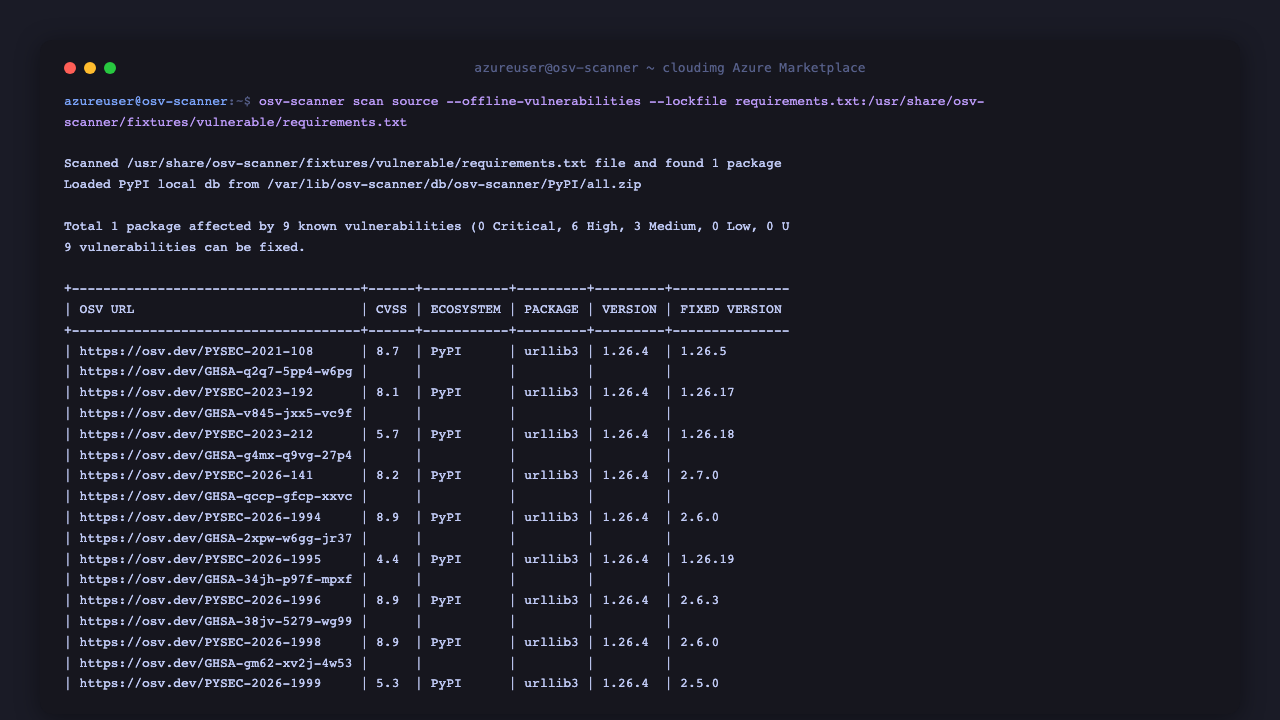Click the green maximize window dot
Screen dimensions: 1280x720
(x=110, y=68)
